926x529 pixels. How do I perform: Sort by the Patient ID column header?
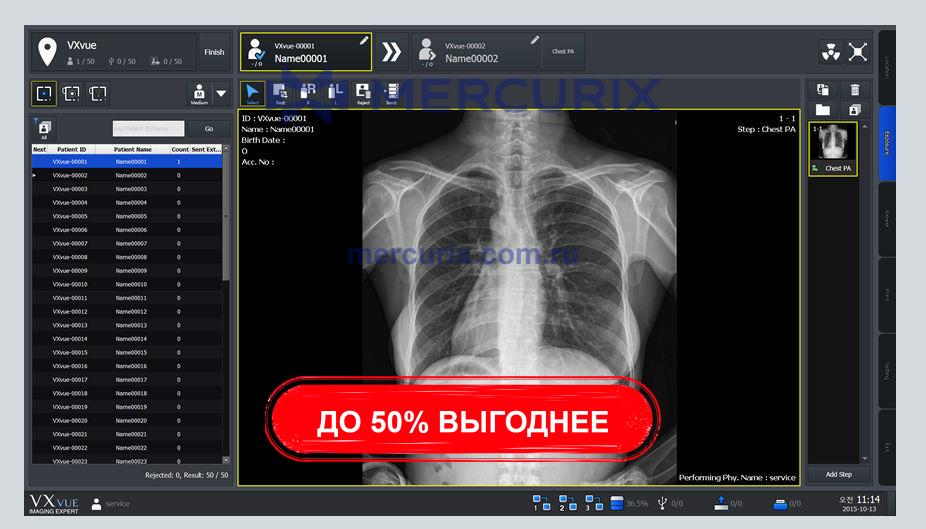71,149
